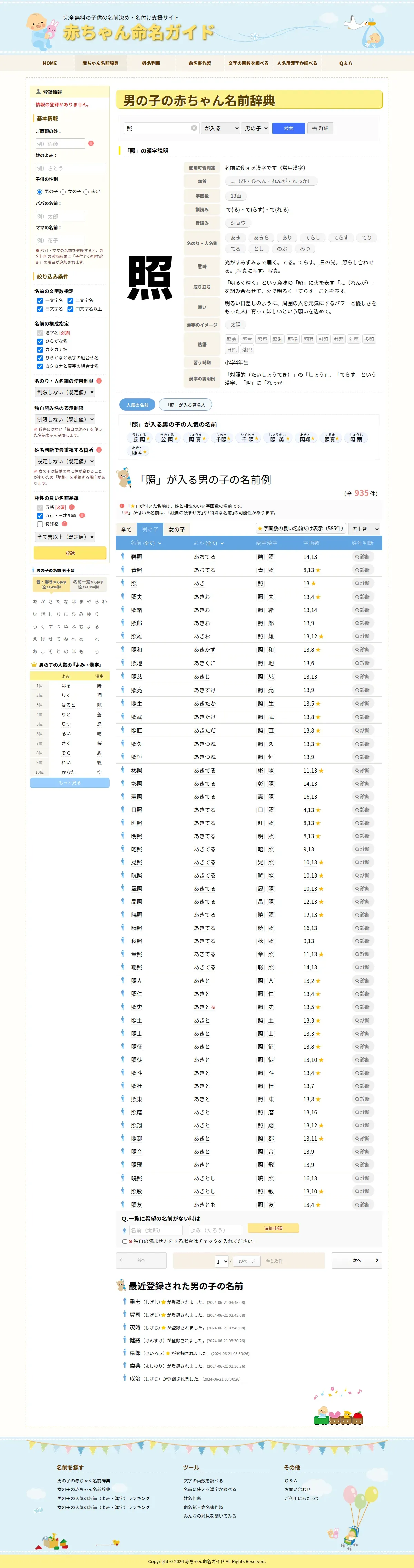Click the 診断 icon for 照和 row
This screenshot has height=1568, width=414.
click(362, 649)
